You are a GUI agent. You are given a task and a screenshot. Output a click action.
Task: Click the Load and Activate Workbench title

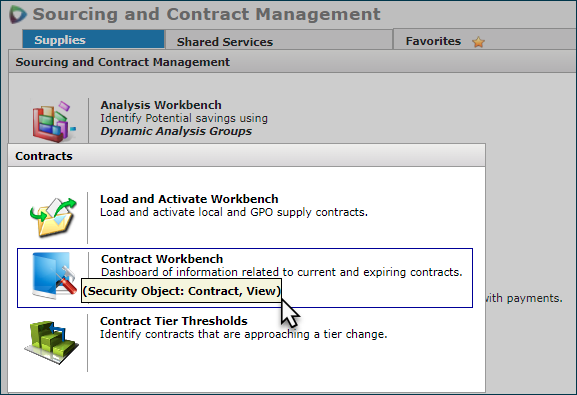point(189,199)
